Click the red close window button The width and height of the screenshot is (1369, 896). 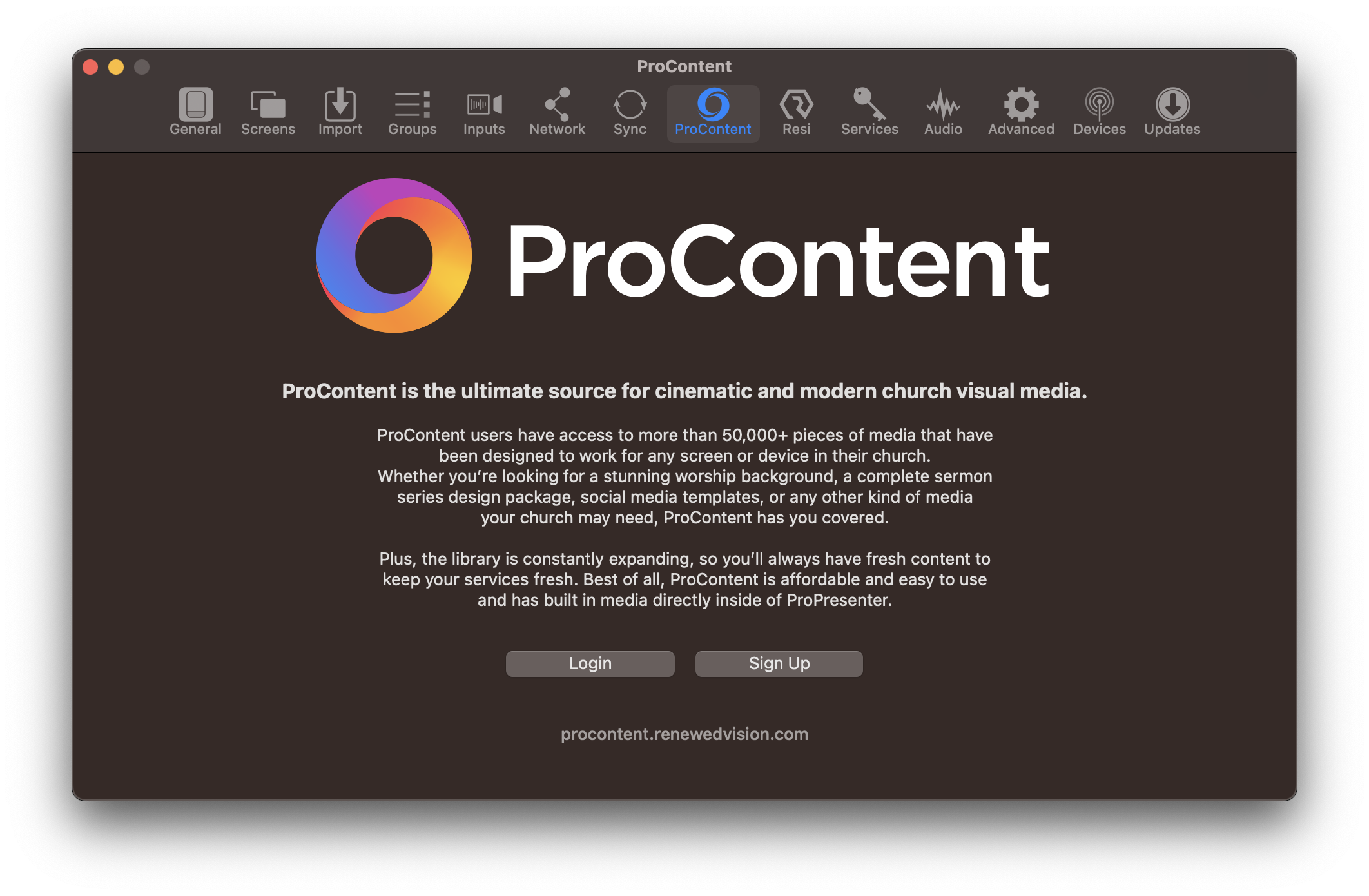(100, 66)
